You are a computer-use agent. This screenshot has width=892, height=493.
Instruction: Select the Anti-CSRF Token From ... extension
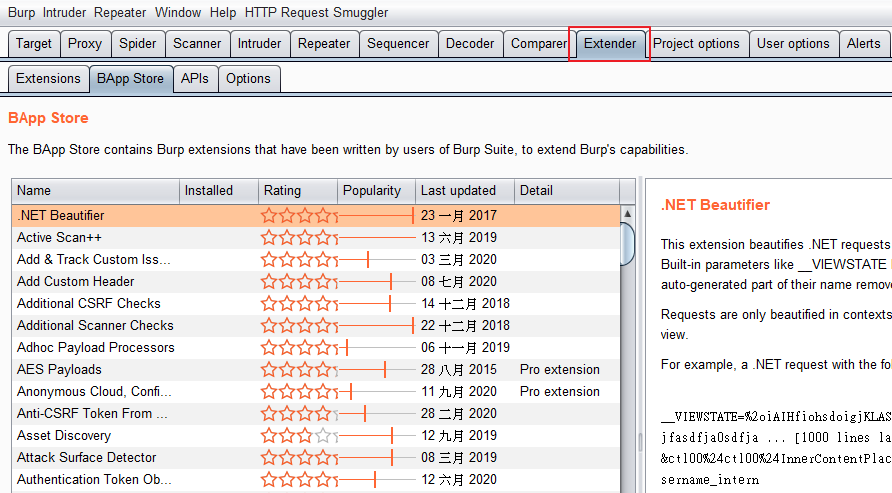[316, 413]
